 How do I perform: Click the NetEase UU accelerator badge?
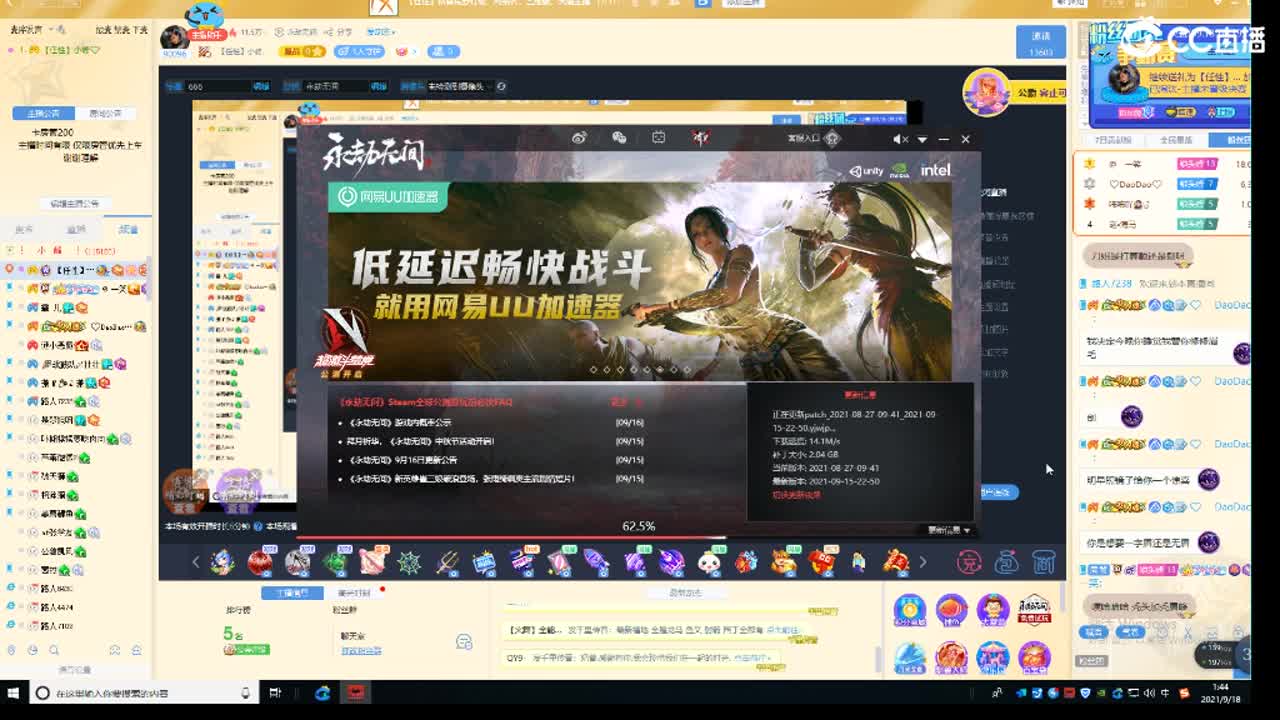pyautogui.click(x=388, y=197)
